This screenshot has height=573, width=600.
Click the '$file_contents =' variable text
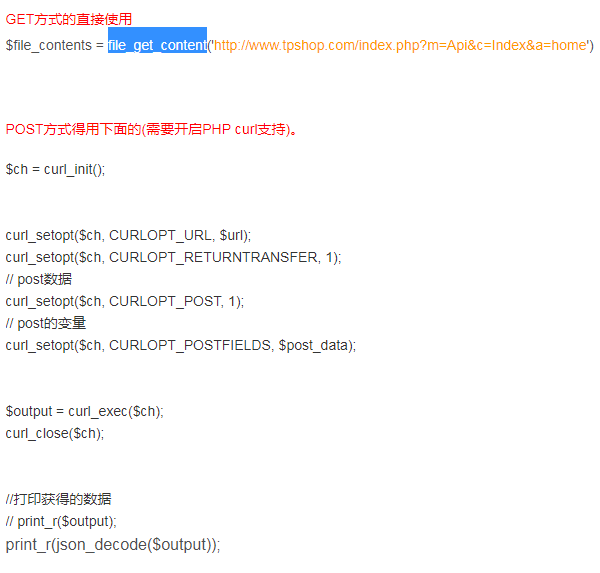coord(54,45)
